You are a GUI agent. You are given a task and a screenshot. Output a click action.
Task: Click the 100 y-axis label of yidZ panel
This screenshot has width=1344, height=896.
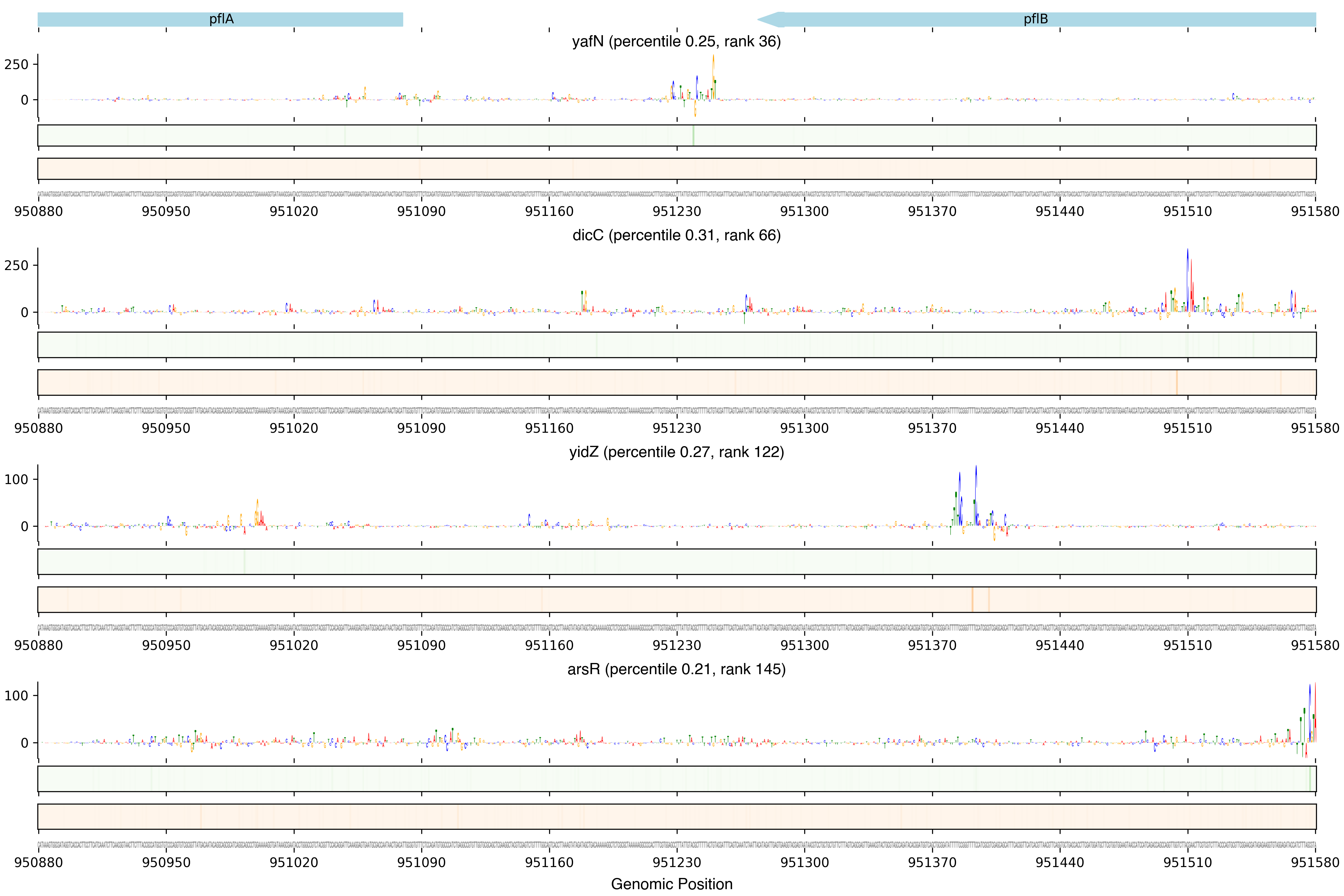coord(16,479)
